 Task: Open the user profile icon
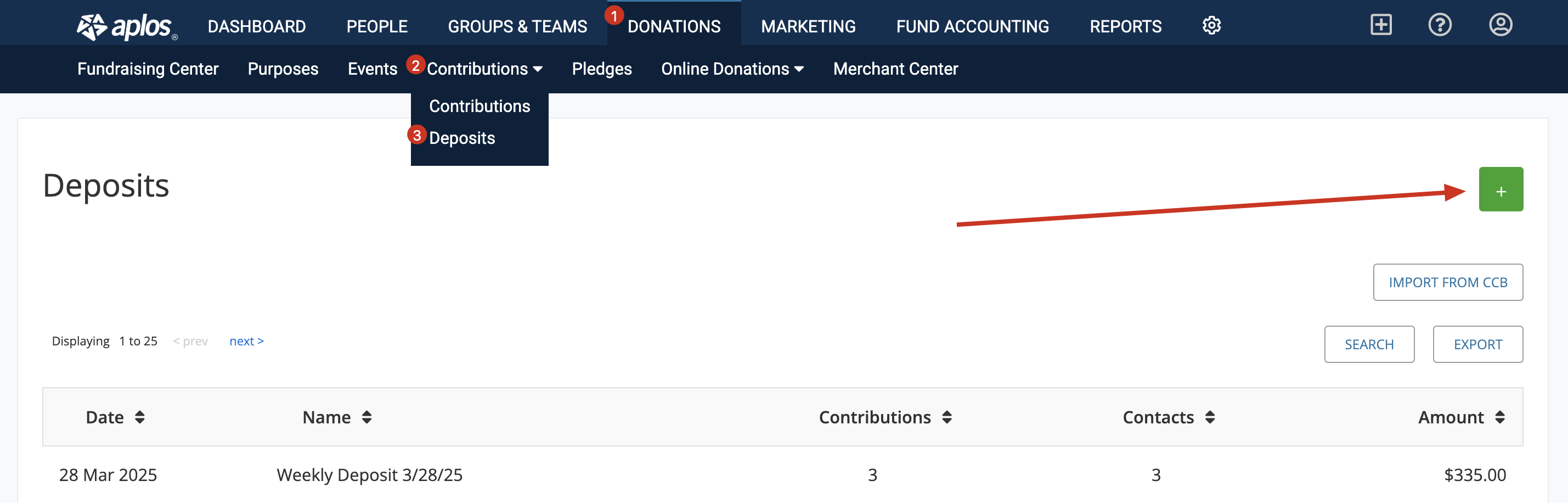(x=1501, y=25)
